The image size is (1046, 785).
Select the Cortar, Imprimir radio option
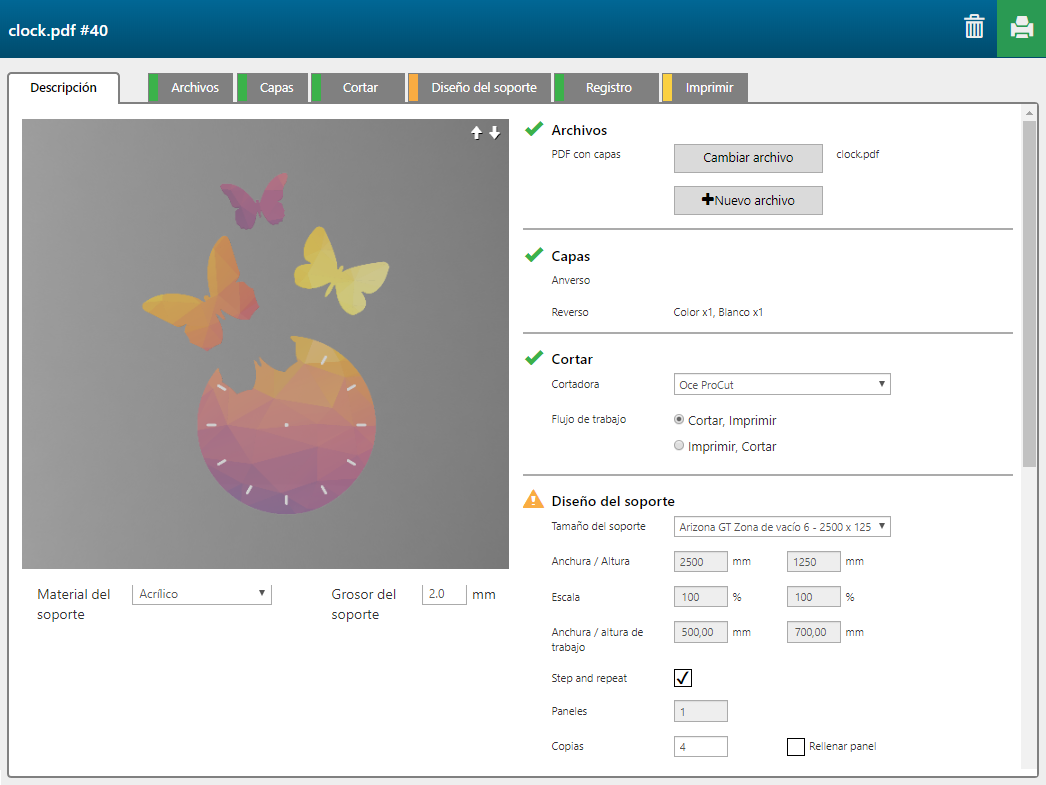[680, 420]
